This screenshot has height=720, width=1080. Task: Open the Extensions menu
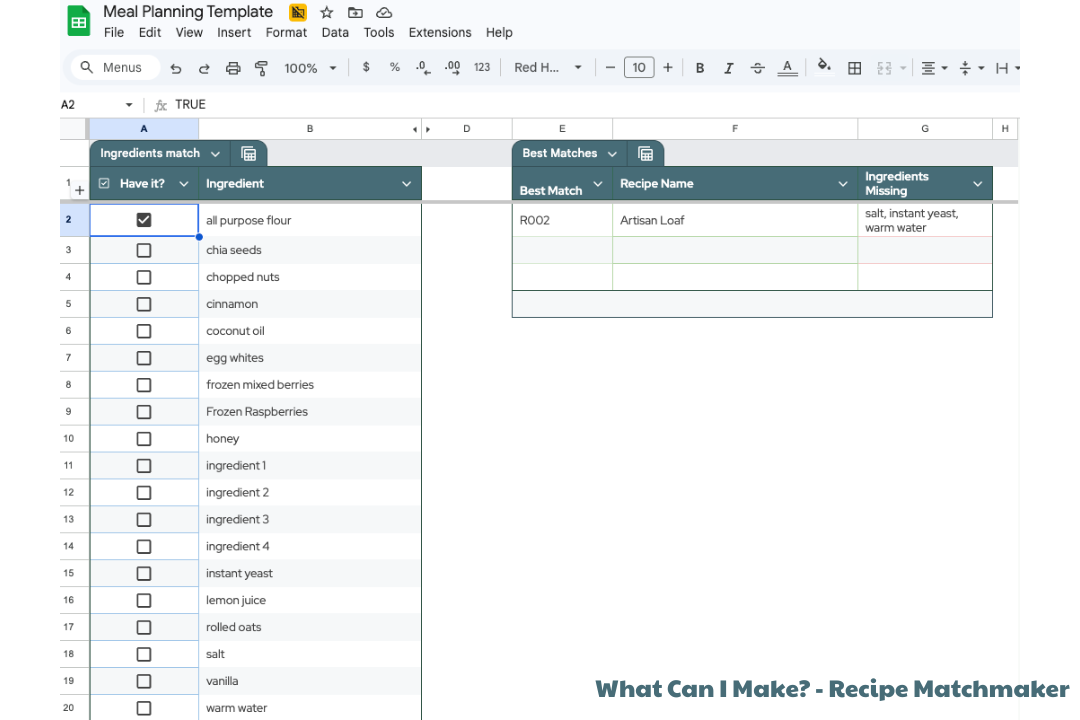pos(439,32)
